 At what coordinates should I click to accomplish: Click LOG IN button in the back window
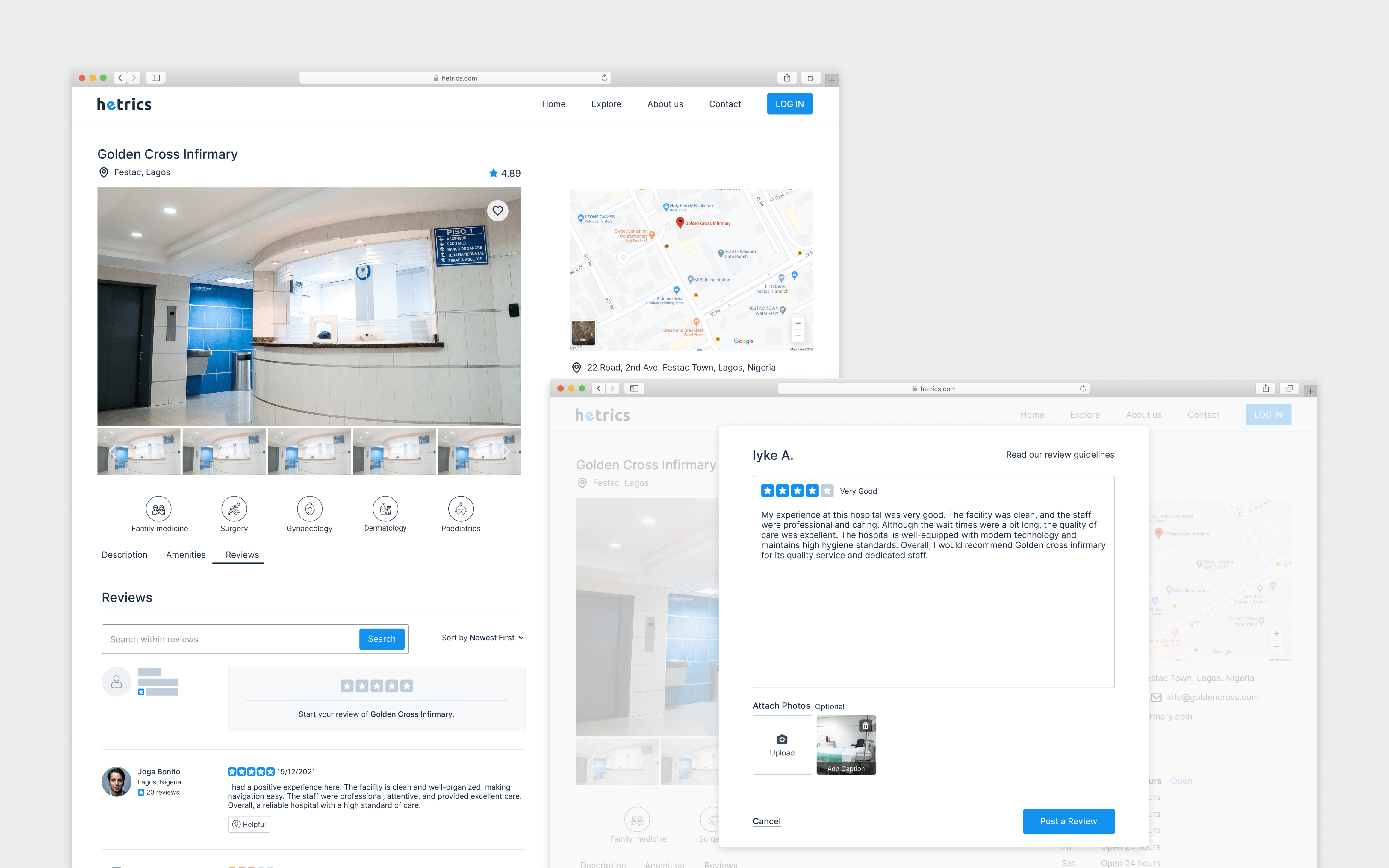790,104
